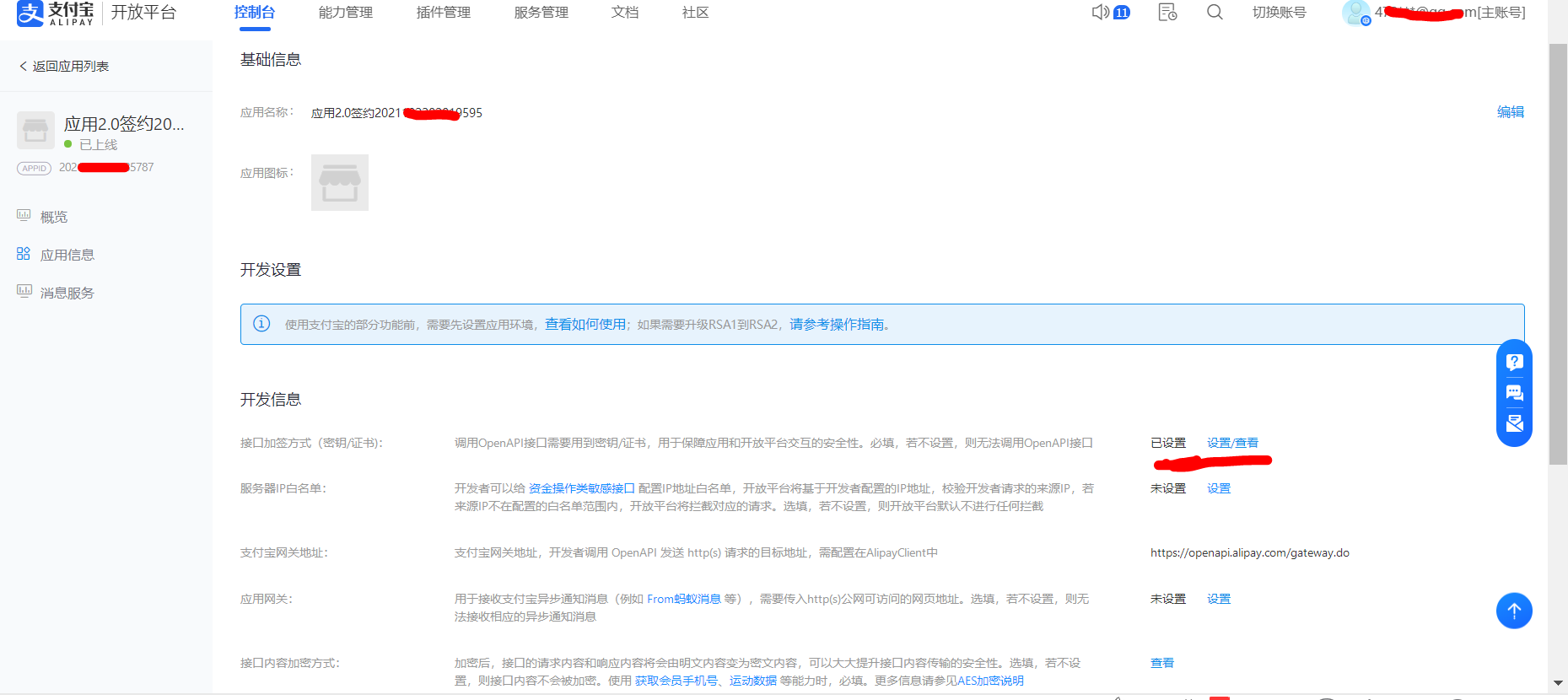Open the notifications speaker icon
1568x700 pixels.
pos(1100,12)
